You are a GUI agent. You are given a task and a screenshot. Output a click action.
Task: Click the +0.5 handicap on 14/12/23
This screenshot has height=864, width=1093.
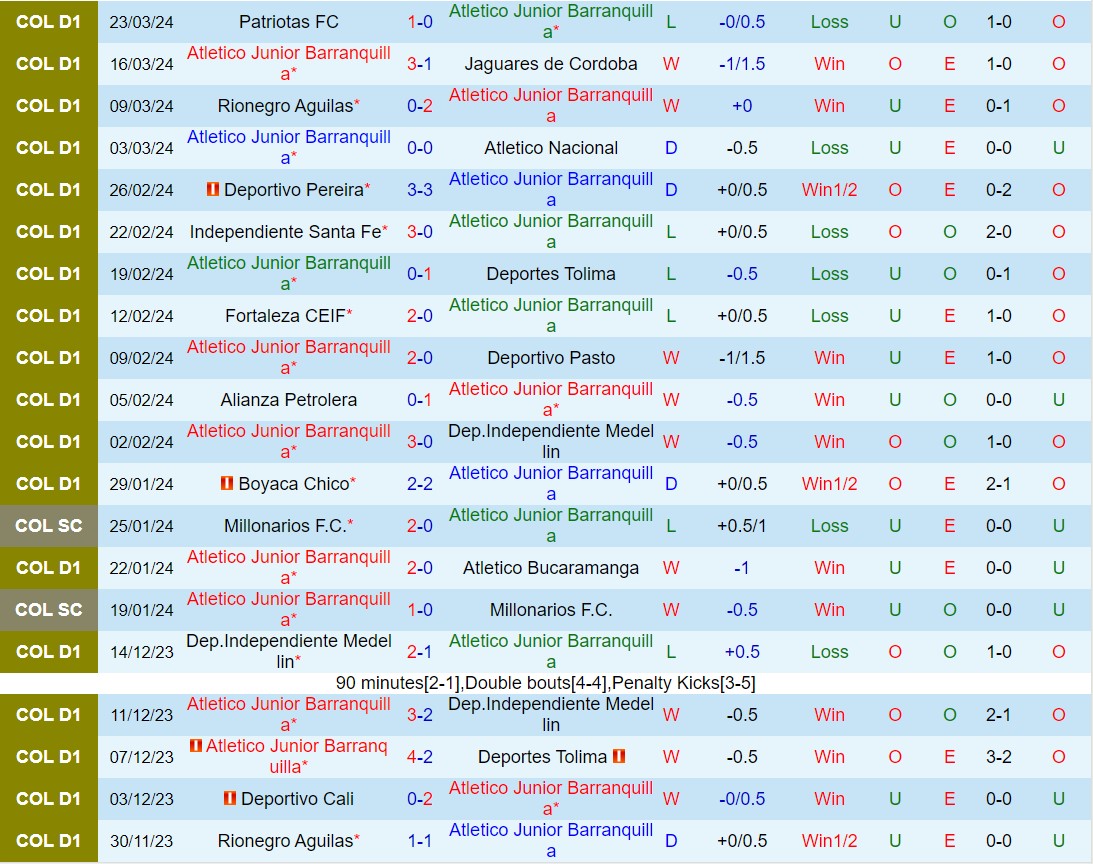742,651
